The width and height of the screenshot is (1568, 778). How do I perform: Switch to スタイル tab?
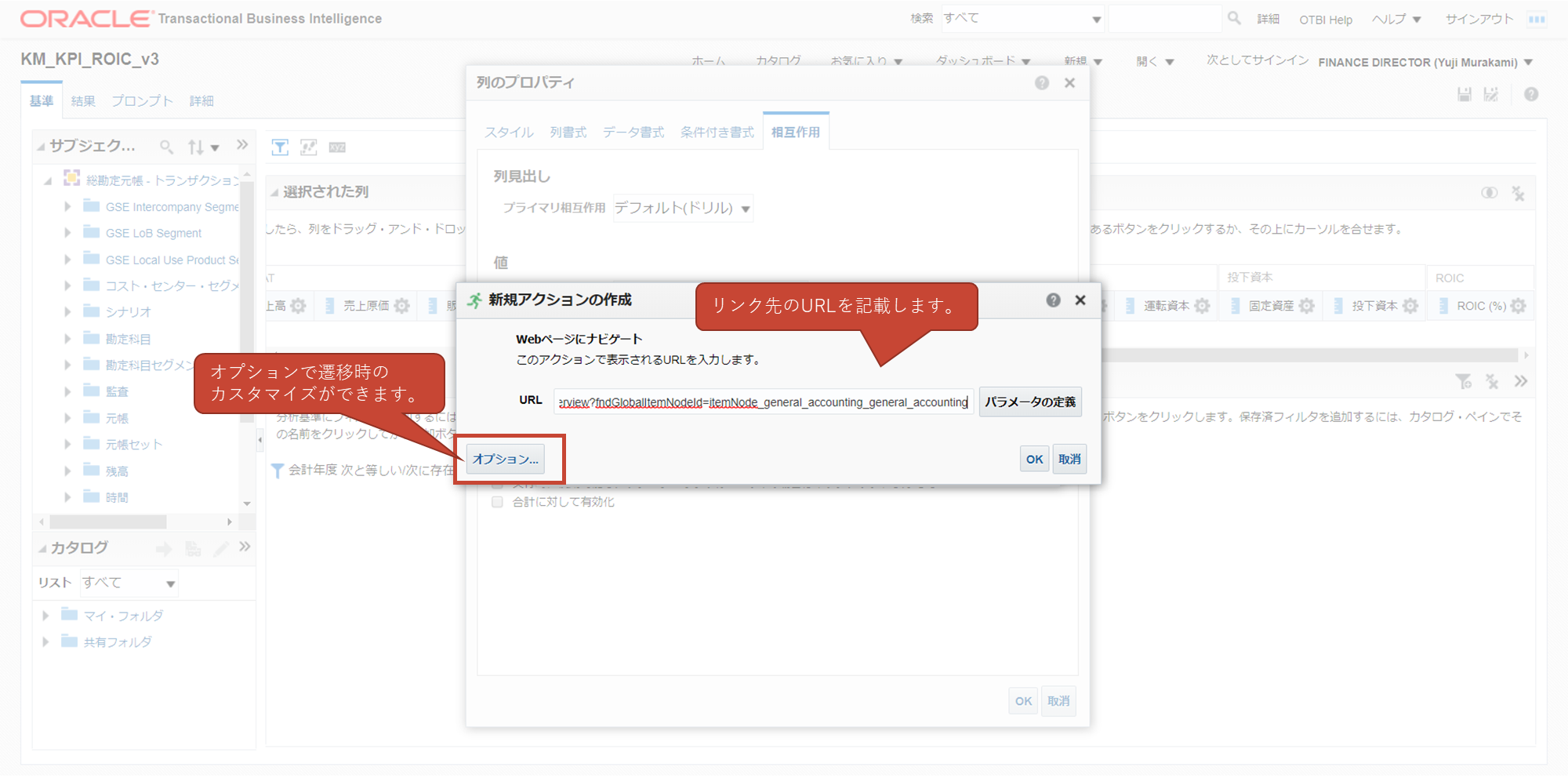pyautogui.click(x=509, y=132)
